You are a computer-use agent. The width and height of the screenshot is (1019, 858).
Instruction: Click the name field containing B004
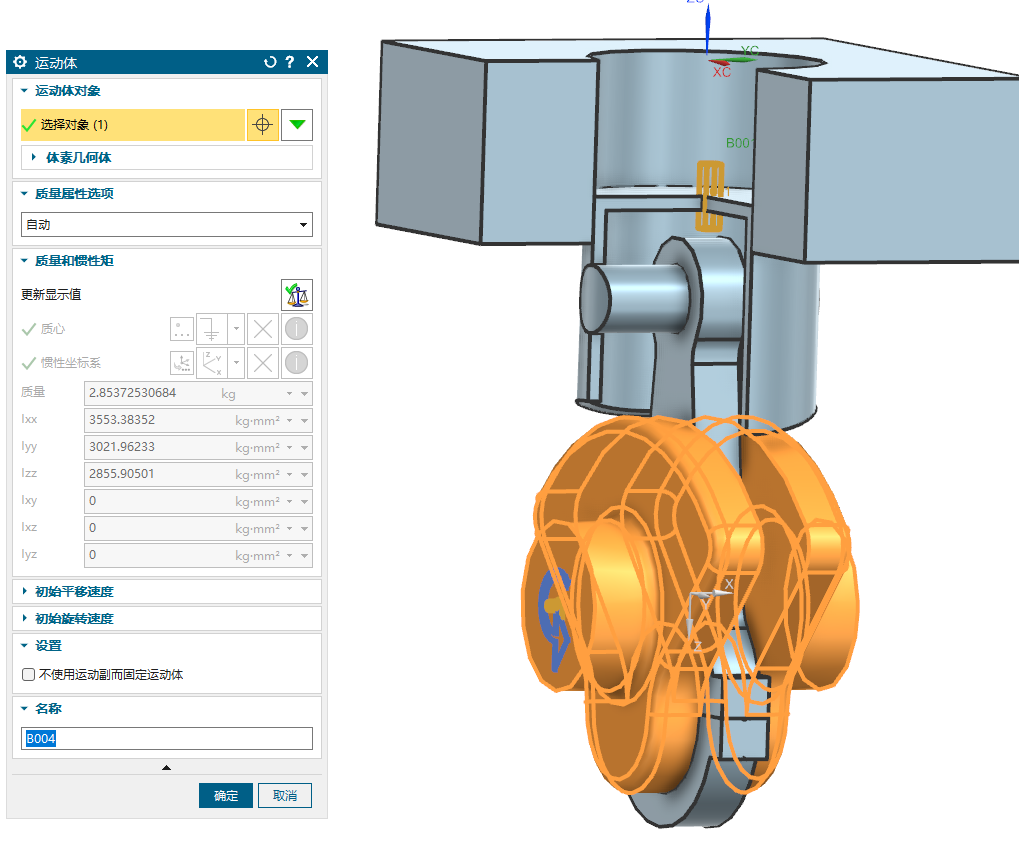coord(166,739)
